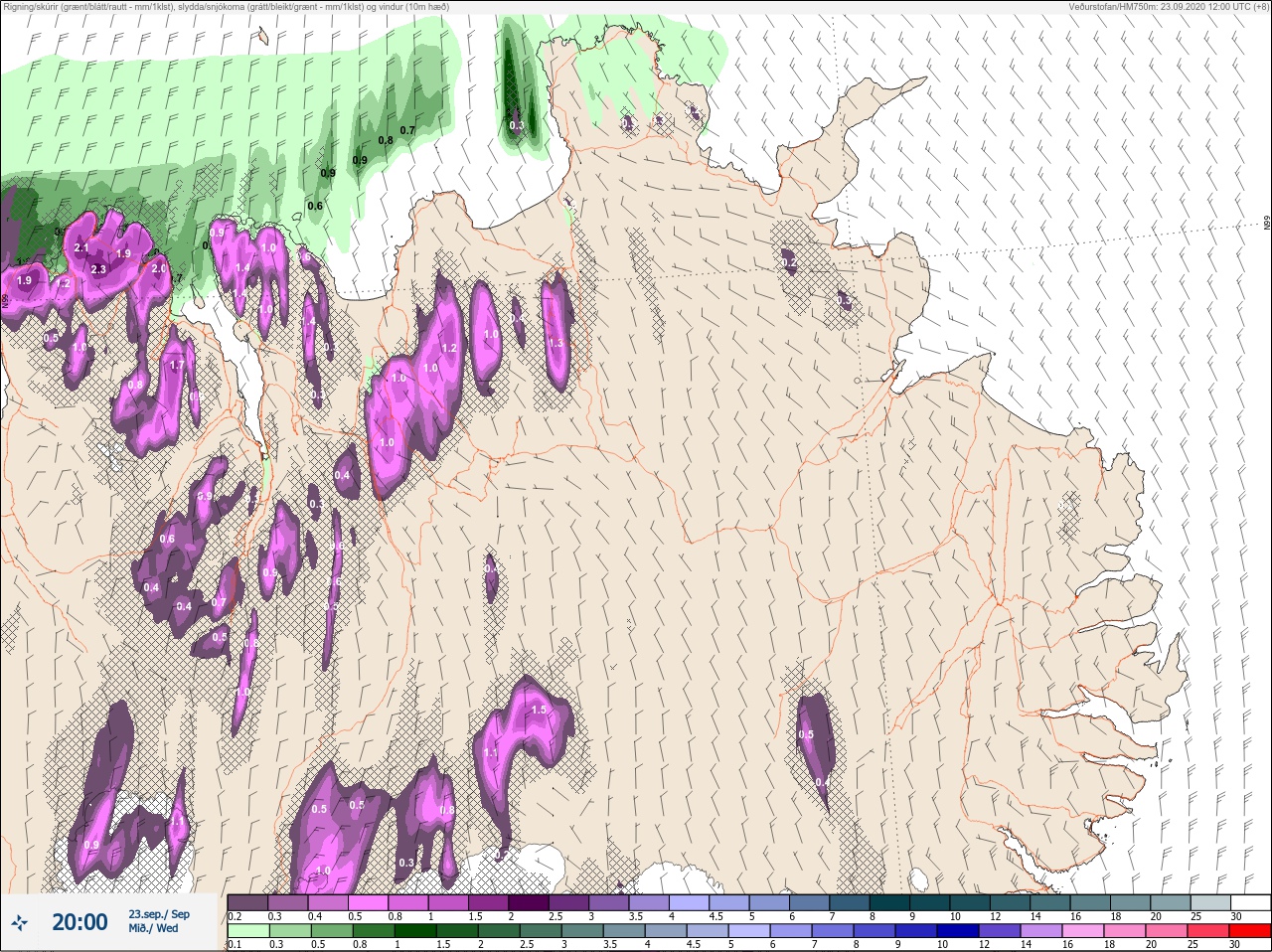
Task: Click the '2.1' precipitation value on the map
Action: [81, 248]
